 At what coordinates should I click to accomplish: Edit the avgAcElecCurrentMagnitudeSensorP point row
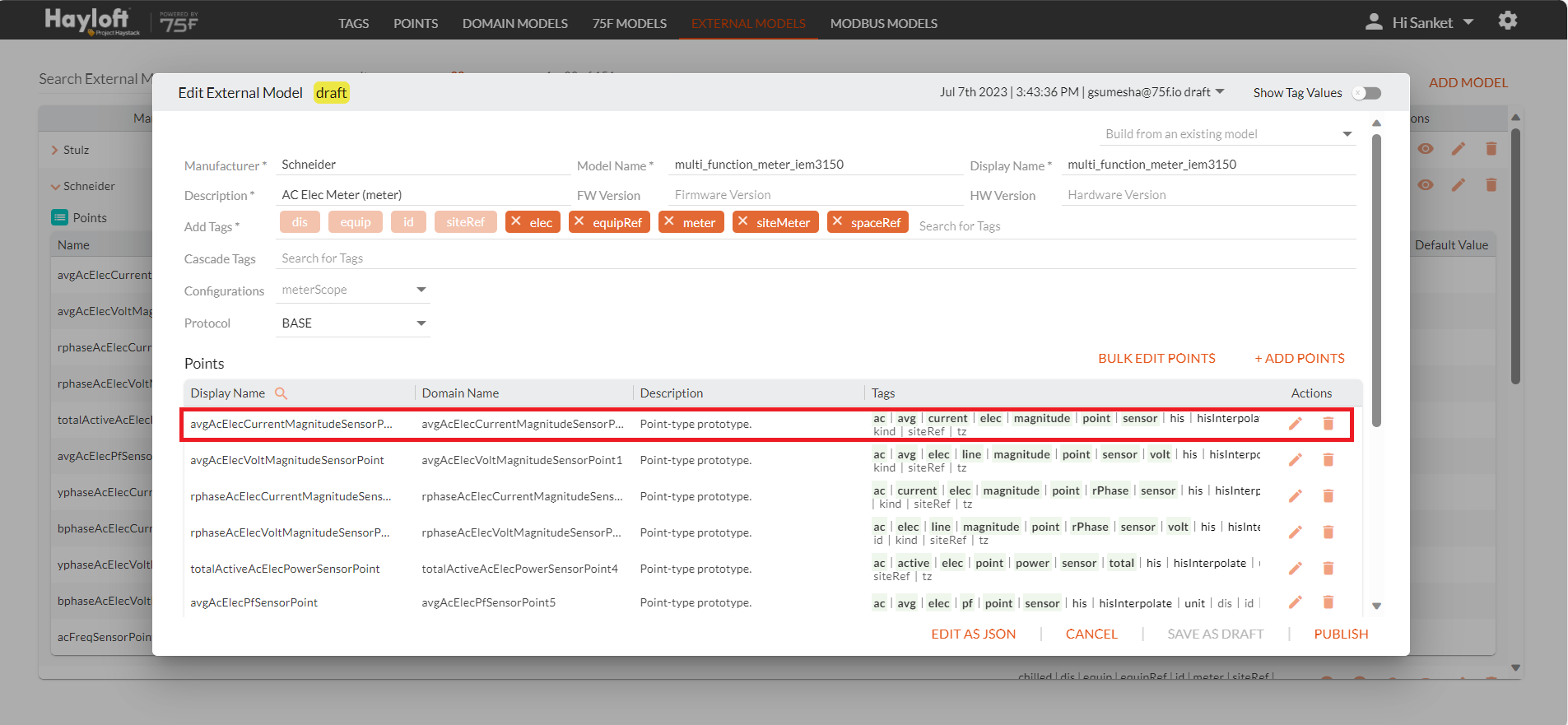coord(1295,424)
